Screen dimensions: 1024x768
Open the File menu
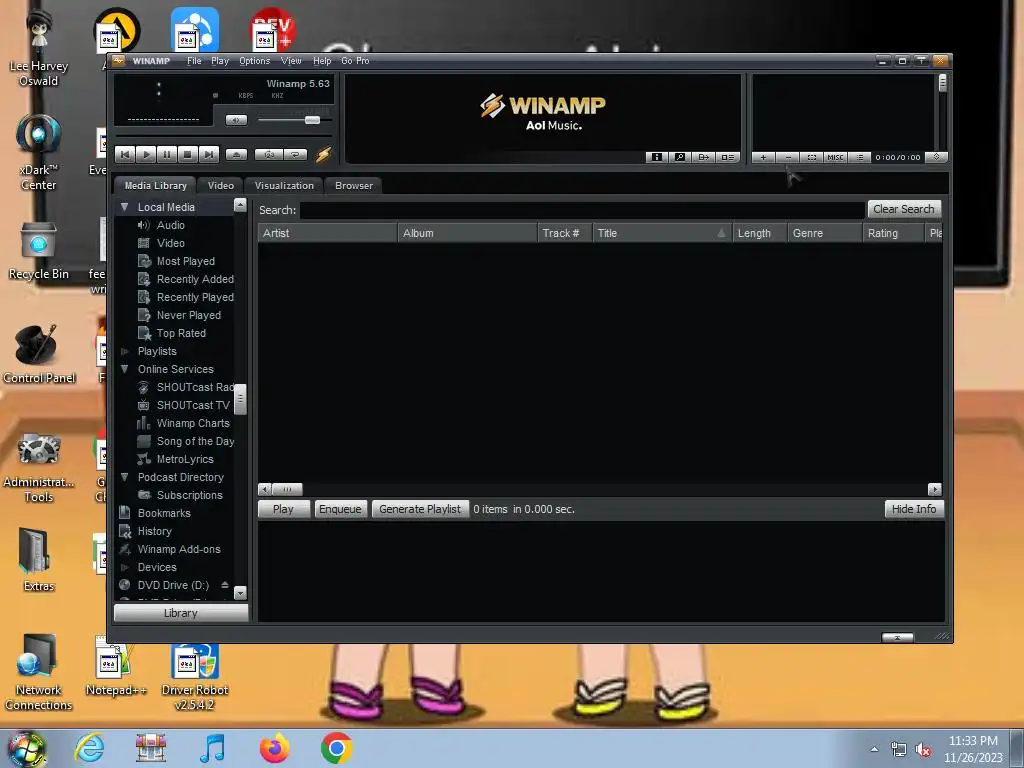pos(194,61)
